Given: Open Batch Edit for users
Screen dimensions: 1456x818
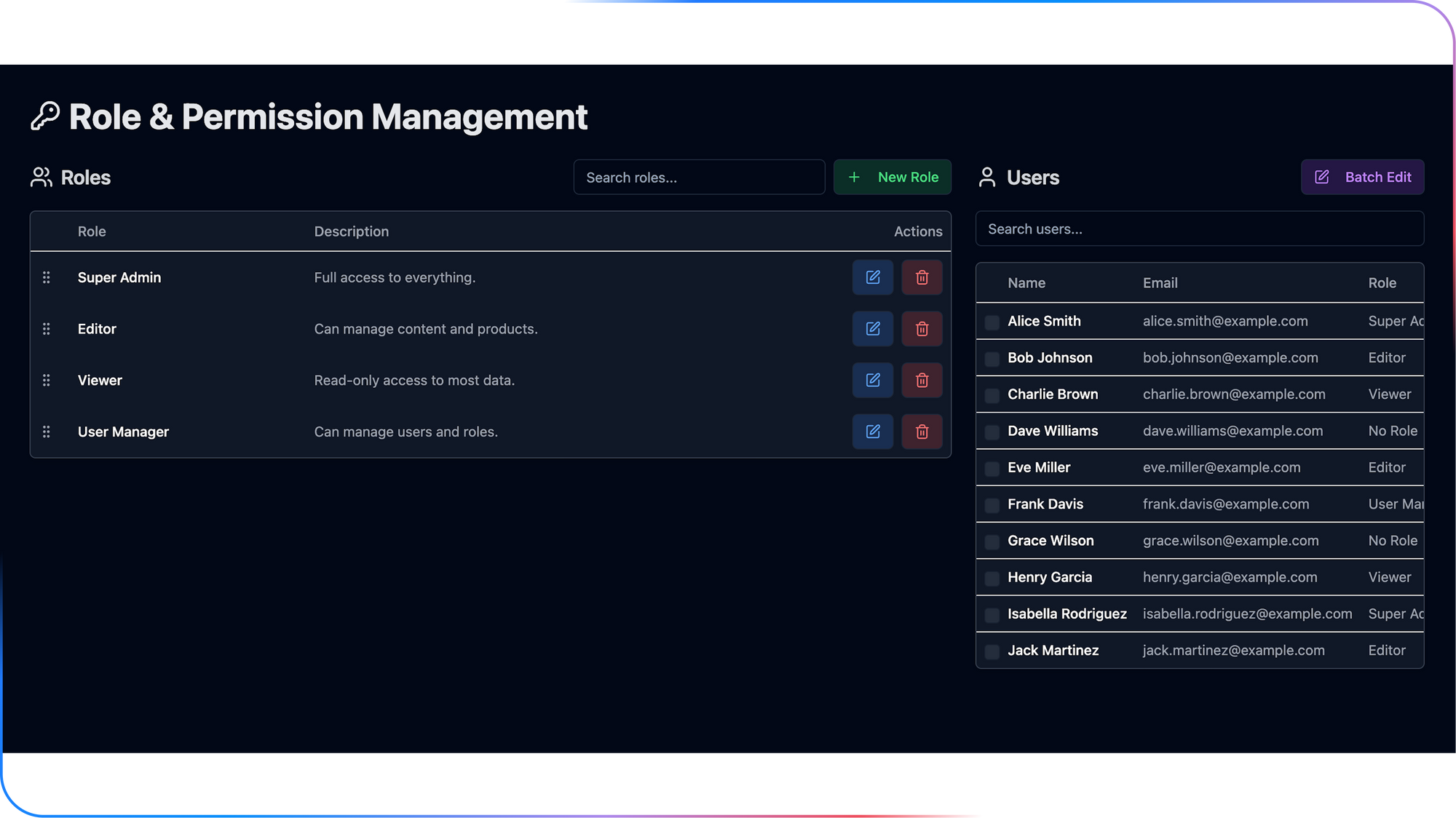Looking at the screenshot, I should 1362,177.
